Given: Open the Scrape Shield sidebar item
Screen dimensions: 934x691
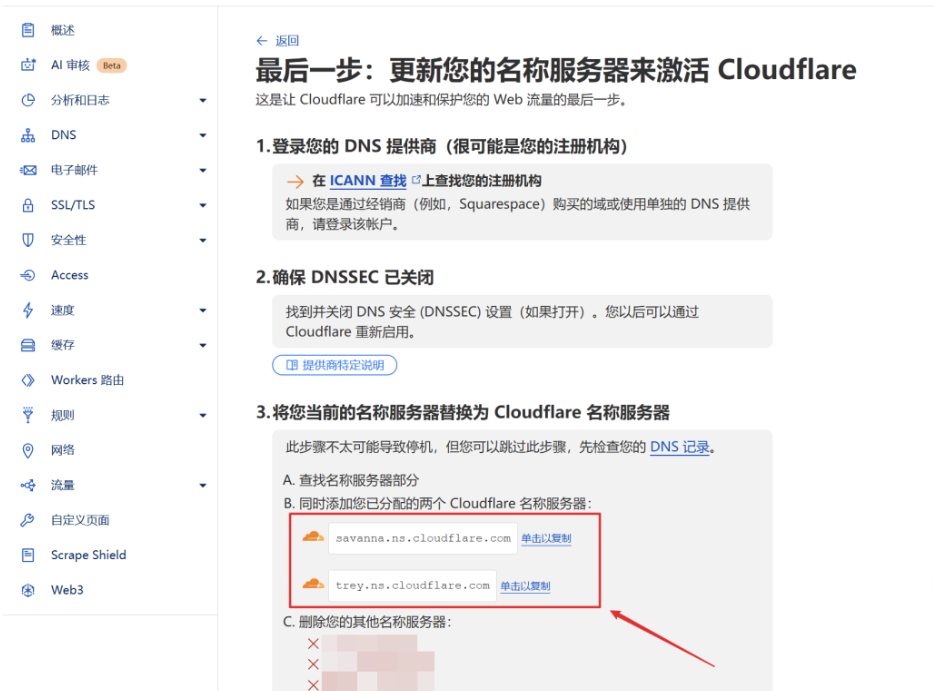Looking at the screenshot, I should (x=89, y=555).
